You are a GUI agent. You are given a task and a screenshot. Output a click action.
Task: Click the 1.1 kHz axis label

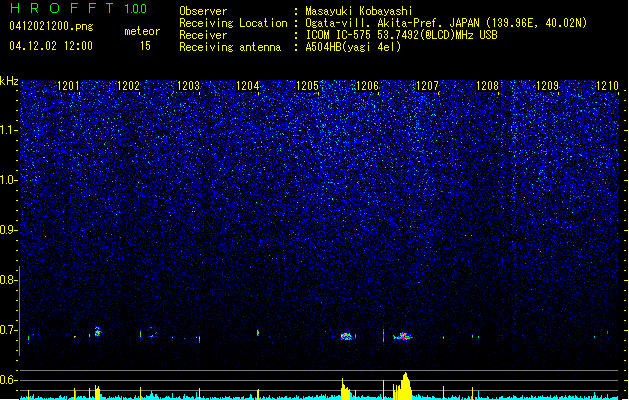point(8,130)
